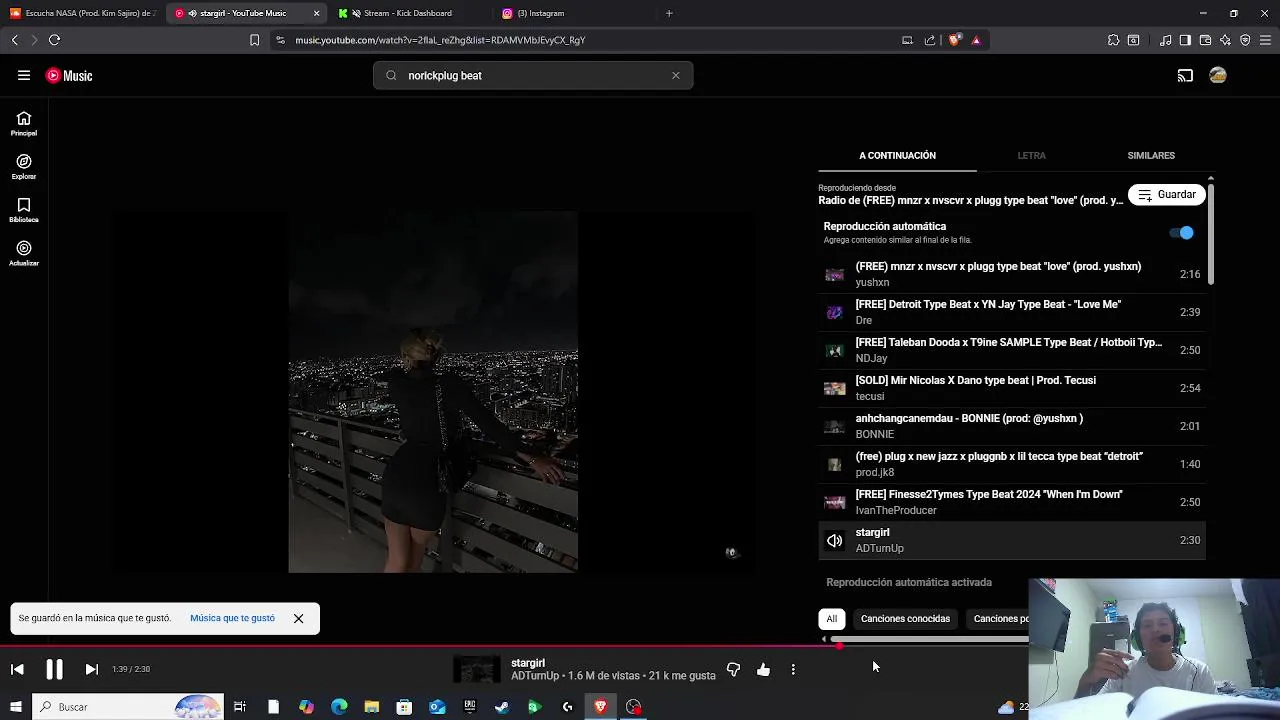Pause the current song
The width and height of the screenshot is (1280, 720).
coord(54,669)
